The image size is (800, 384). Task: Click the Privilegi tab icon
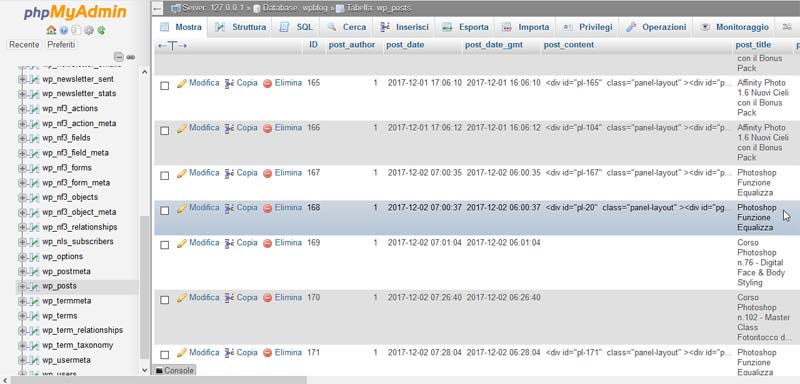coord(567,28)
